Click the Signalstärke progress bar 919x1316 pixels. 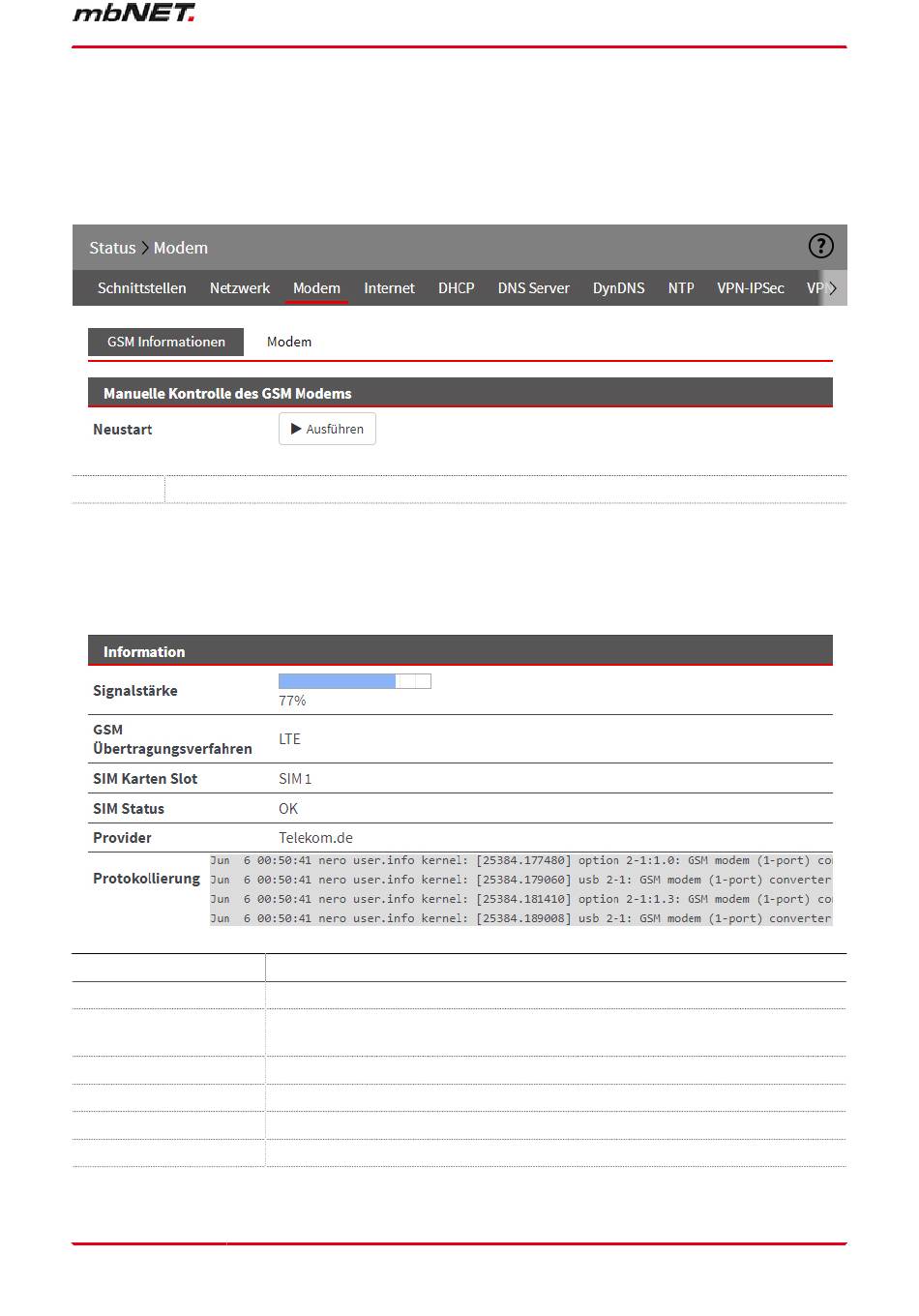355,681
